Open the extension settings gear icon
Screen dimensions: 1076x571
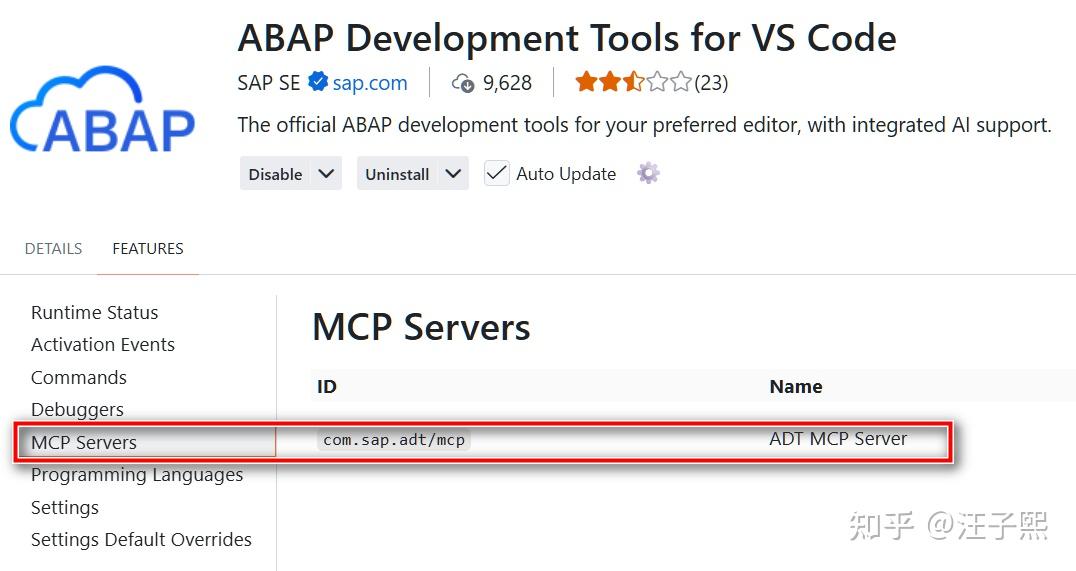coord(648,173)
